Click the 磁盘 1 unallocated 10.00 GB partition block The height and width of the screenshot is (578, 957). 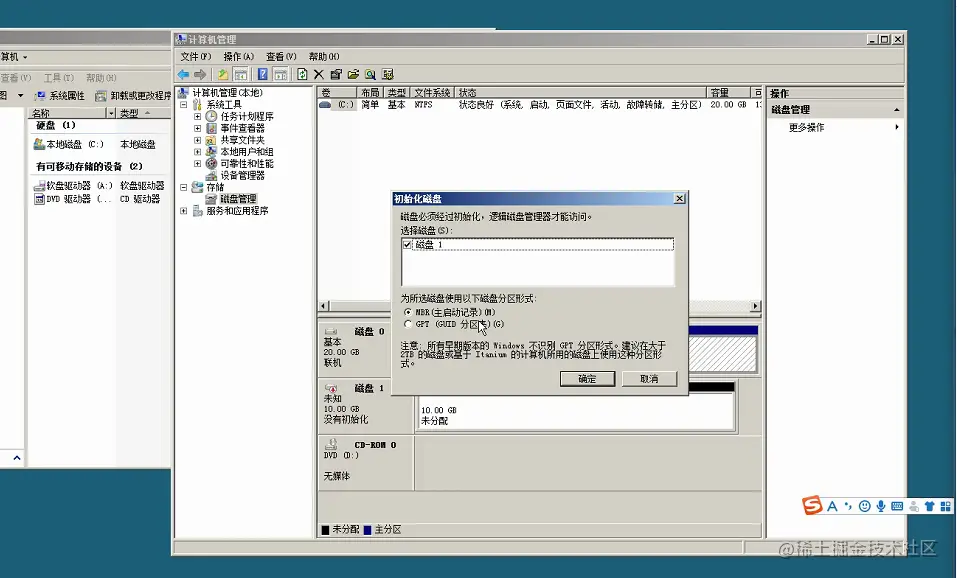(x=576, y=411)
